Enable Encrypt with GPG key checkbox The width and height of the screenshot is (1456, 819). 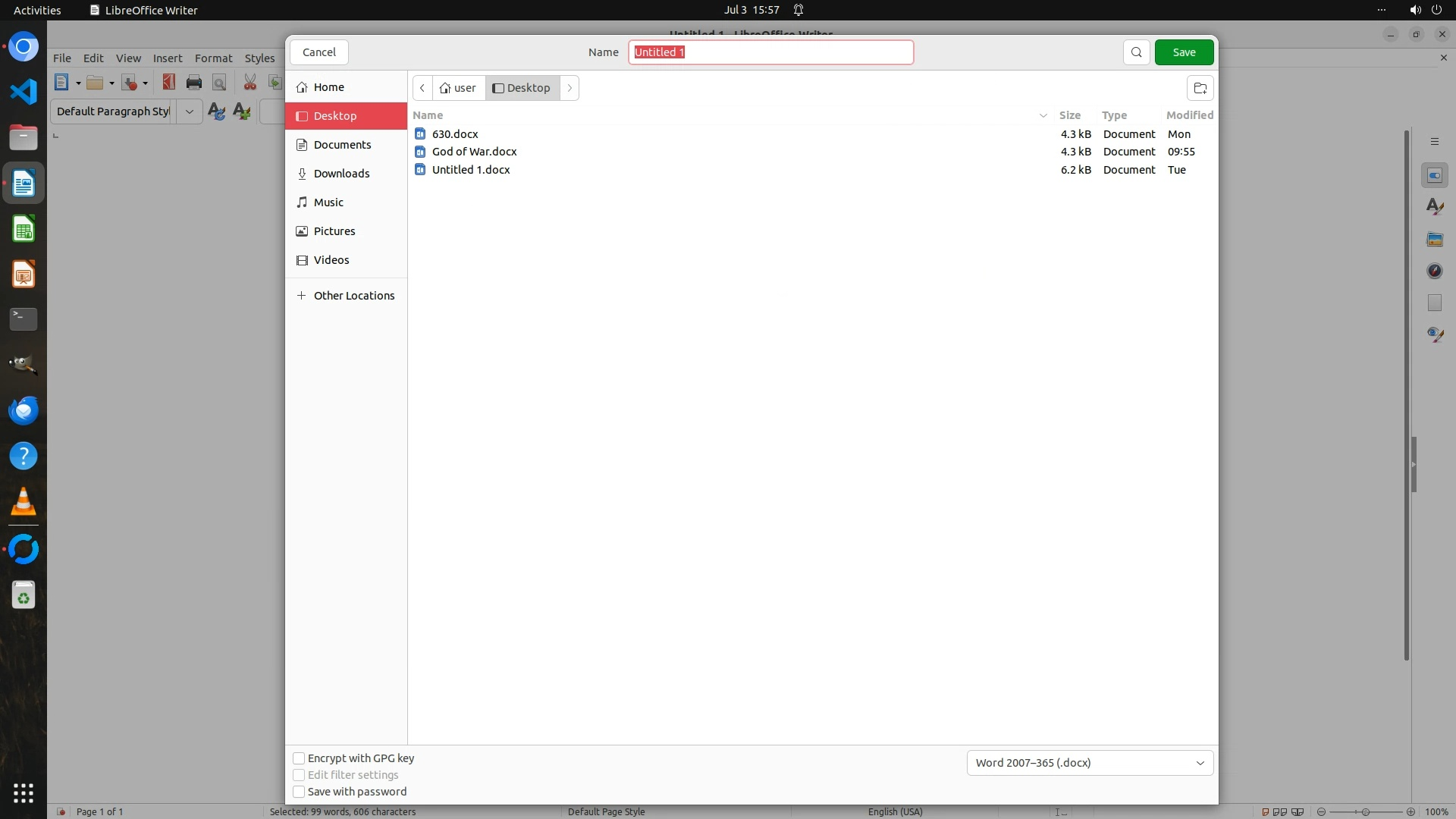tap(299, 758)
